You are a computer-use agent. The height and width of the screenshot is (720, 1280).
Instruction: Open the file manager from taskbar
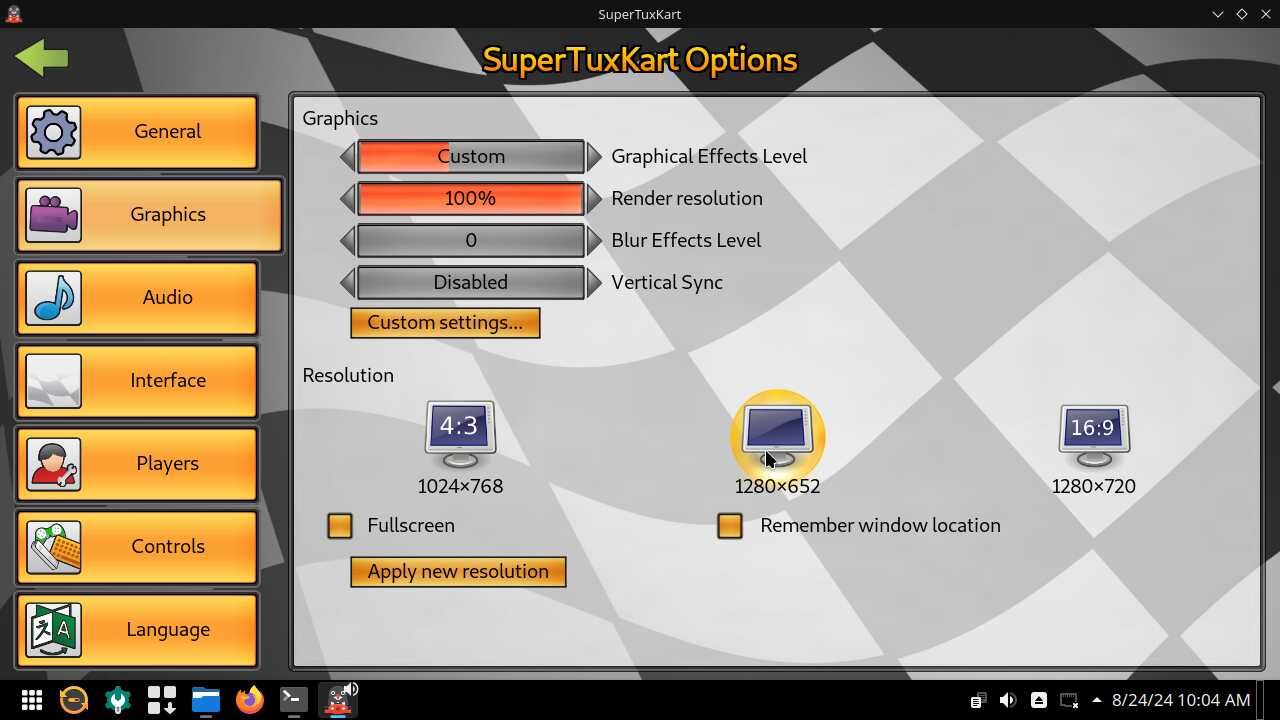click(206, 700)
